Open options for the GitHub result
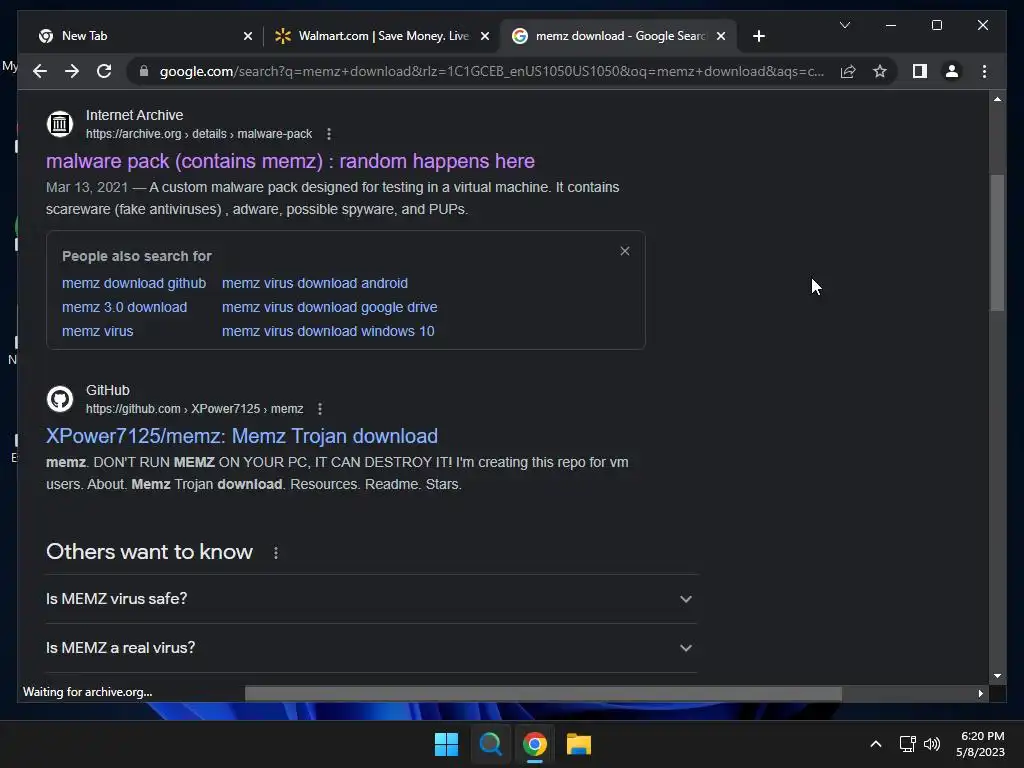Viewport: 1024px width, 768px height. tap(319, 409)
